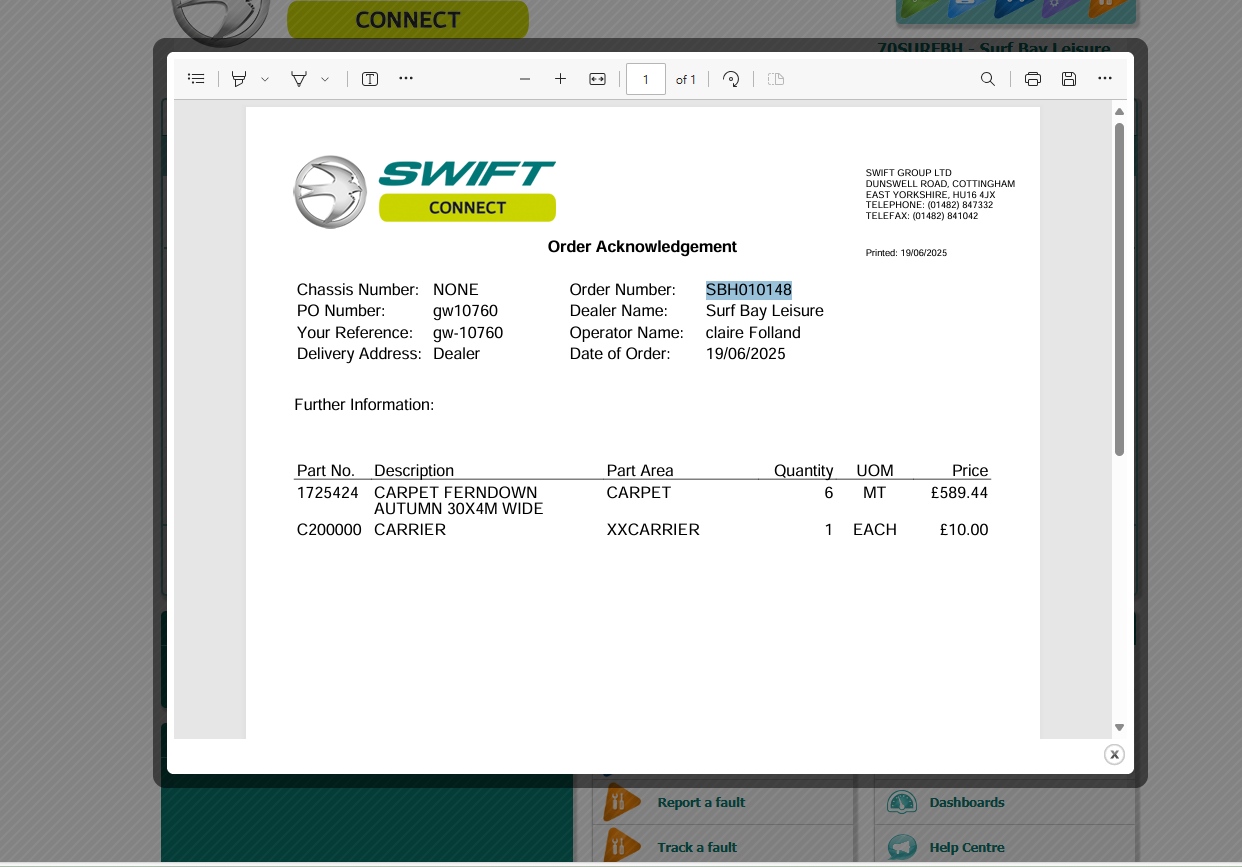This screenshot has width=1242, height=867.
Task: Click Your Reference value gw-10760
Action: tap(468, 333)
